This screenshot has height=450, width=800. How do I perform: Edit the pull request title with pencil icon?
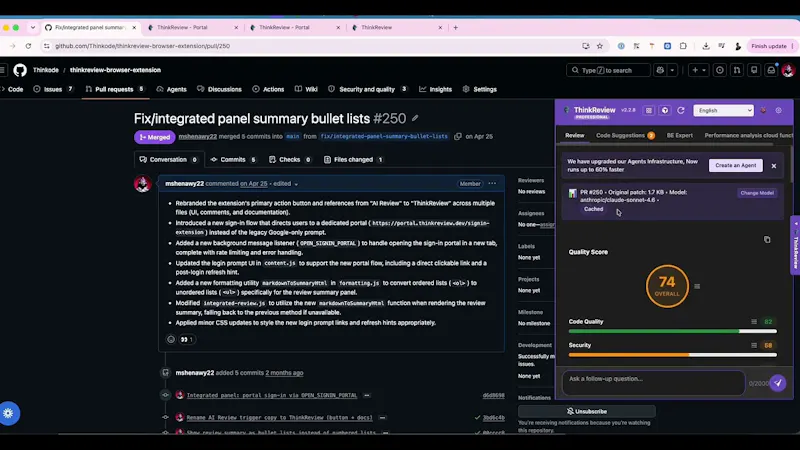click(415, 118)
